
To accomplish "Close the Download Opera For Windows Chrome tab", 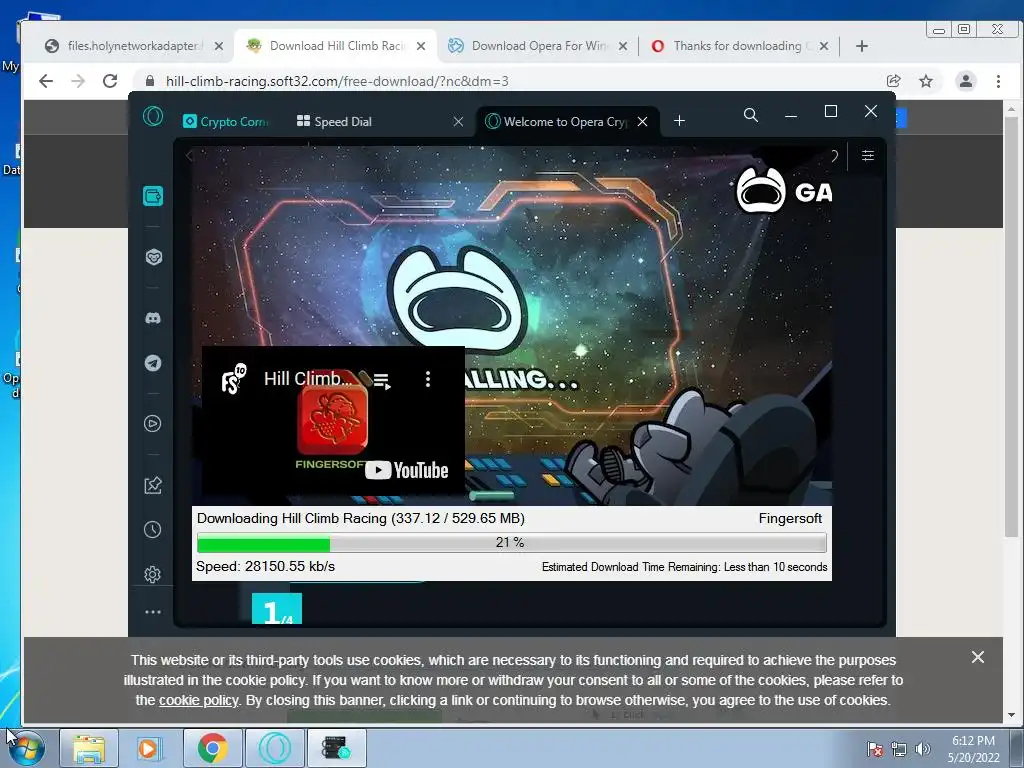I will 623,46.
